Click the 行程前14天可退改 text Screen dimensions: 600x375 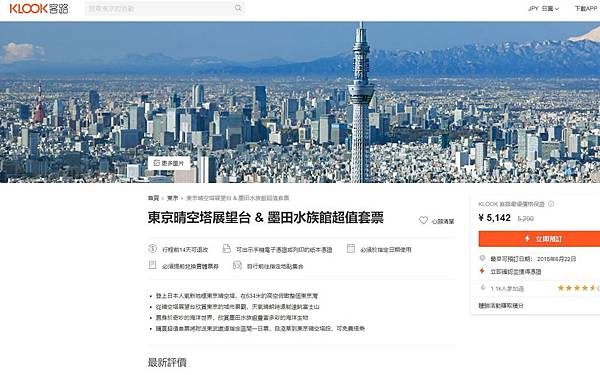(x=185, y=249)
